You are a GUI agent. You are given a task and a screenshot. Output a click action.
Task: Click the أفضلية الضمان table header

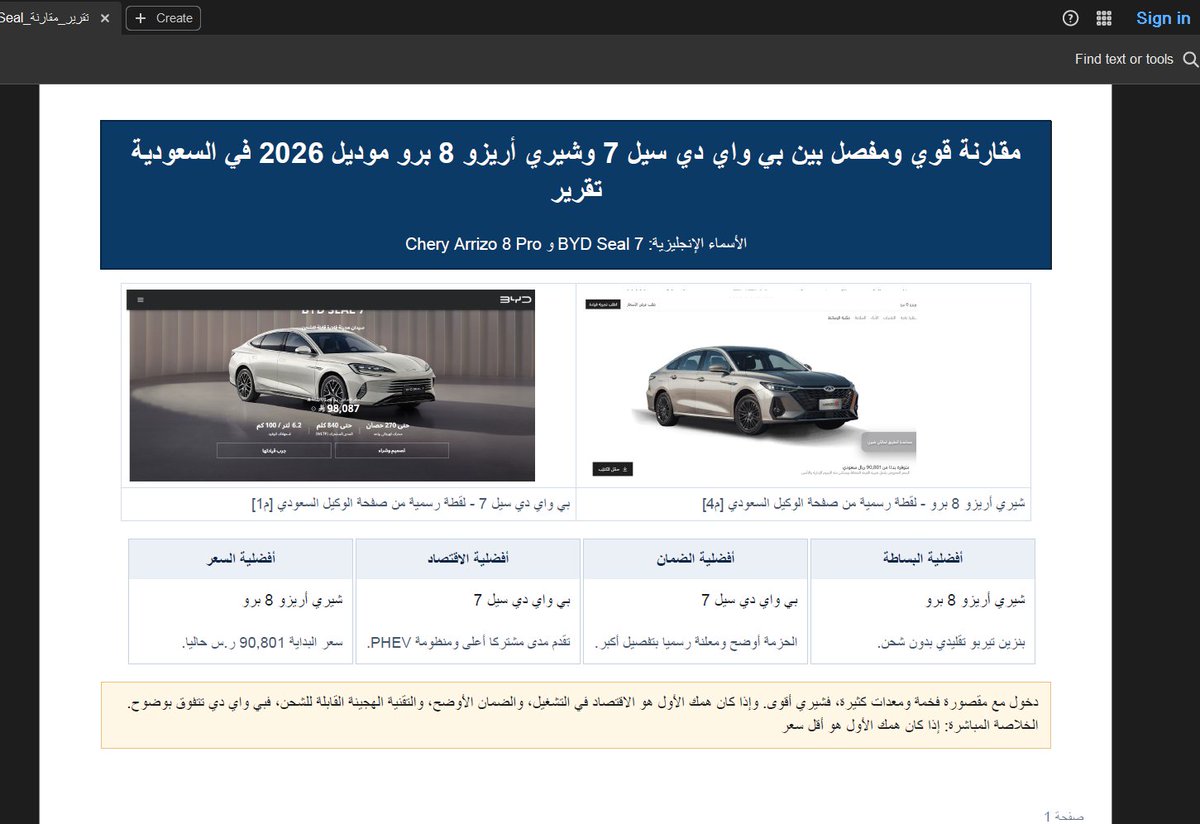tap(696, 558)
